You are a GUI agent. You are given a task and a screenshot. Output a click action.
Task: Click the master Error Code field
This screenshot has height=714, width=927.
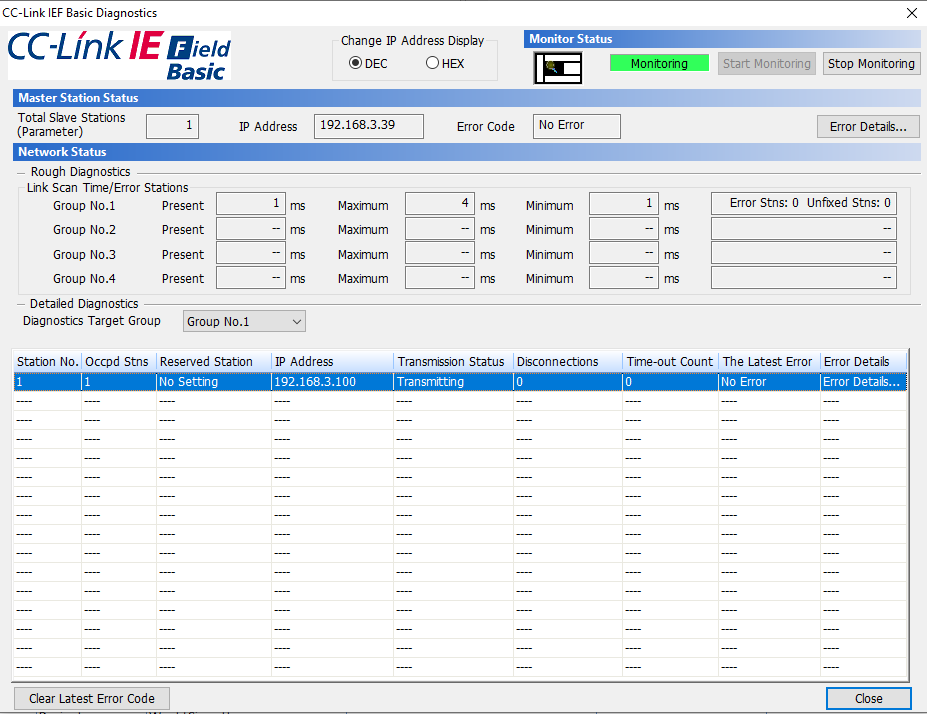[576, 126]
